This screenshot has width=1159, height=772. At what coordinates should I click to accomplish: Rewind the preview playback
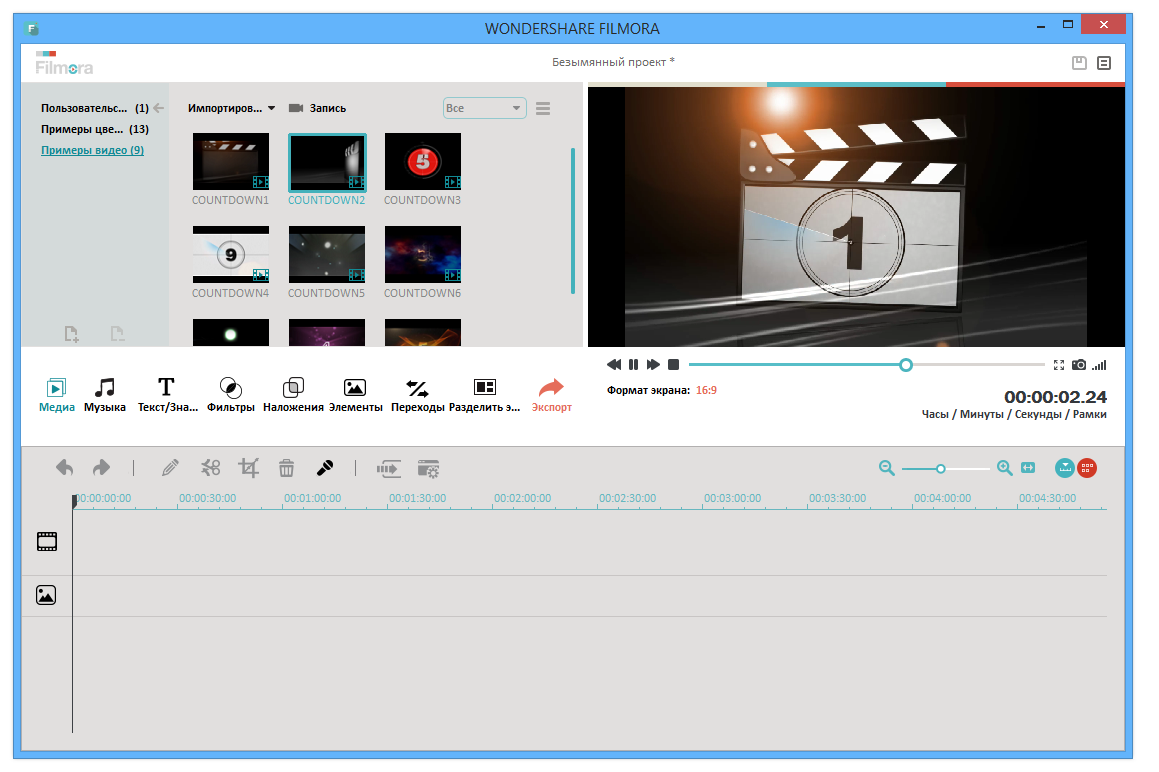614,365
